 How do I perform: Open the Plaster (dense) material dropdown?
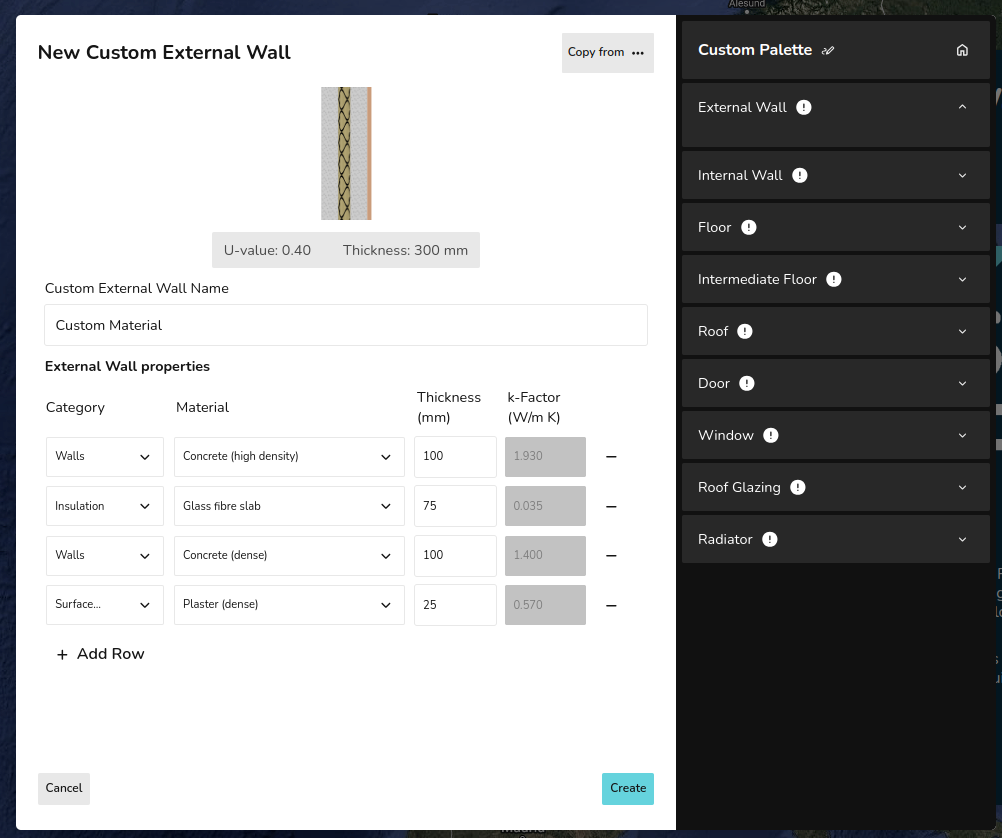coord(288,605)
